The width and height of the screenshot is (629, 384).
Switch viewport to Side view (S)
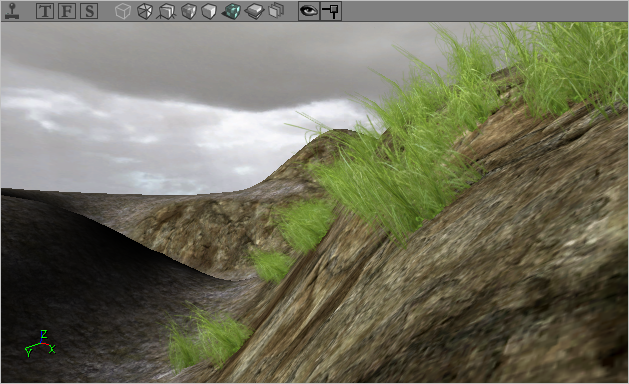click(89, 11)
